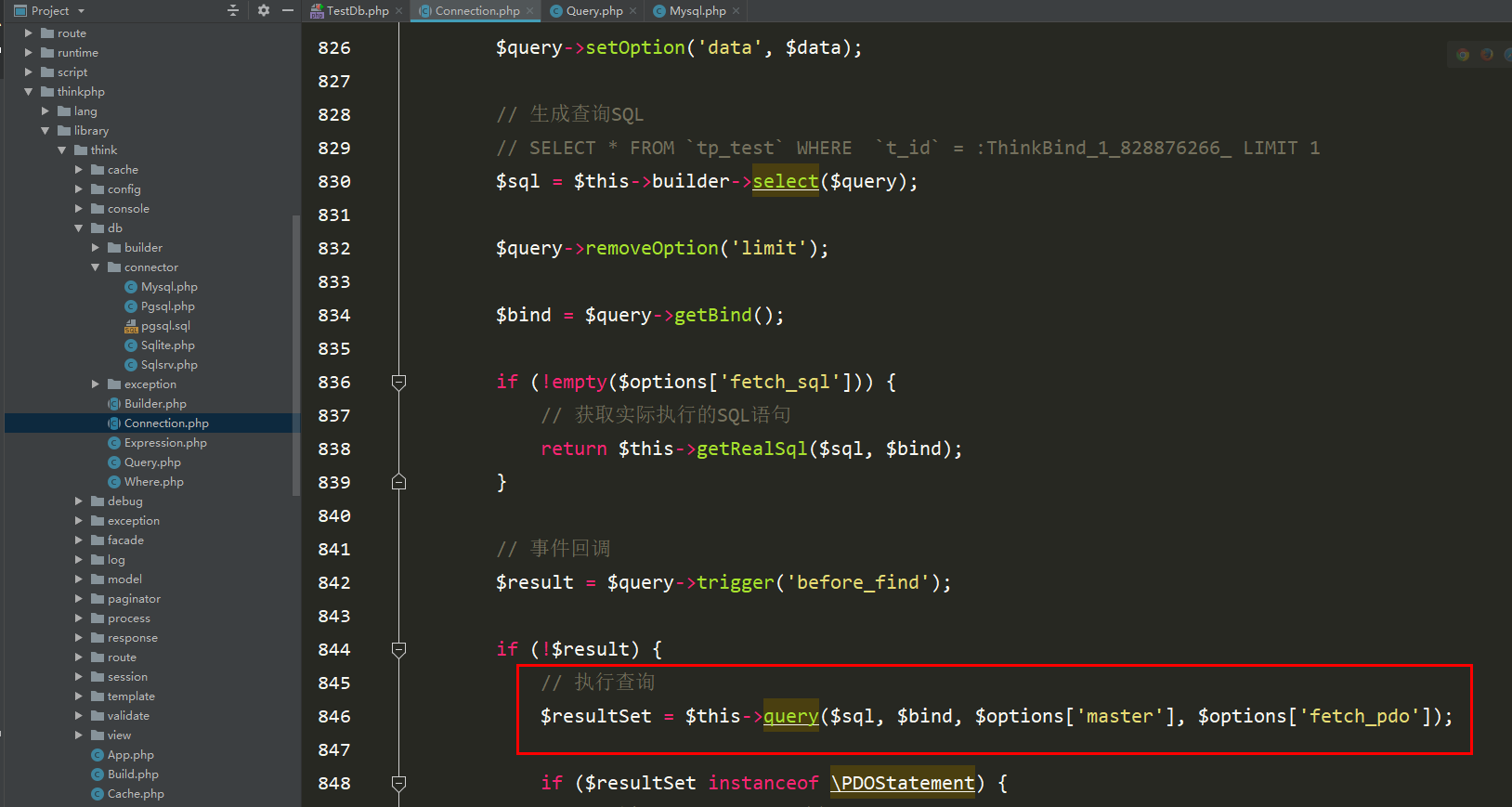Open Expression.php in project tree
Screen dimensions: 1512x807
[165, 443]
